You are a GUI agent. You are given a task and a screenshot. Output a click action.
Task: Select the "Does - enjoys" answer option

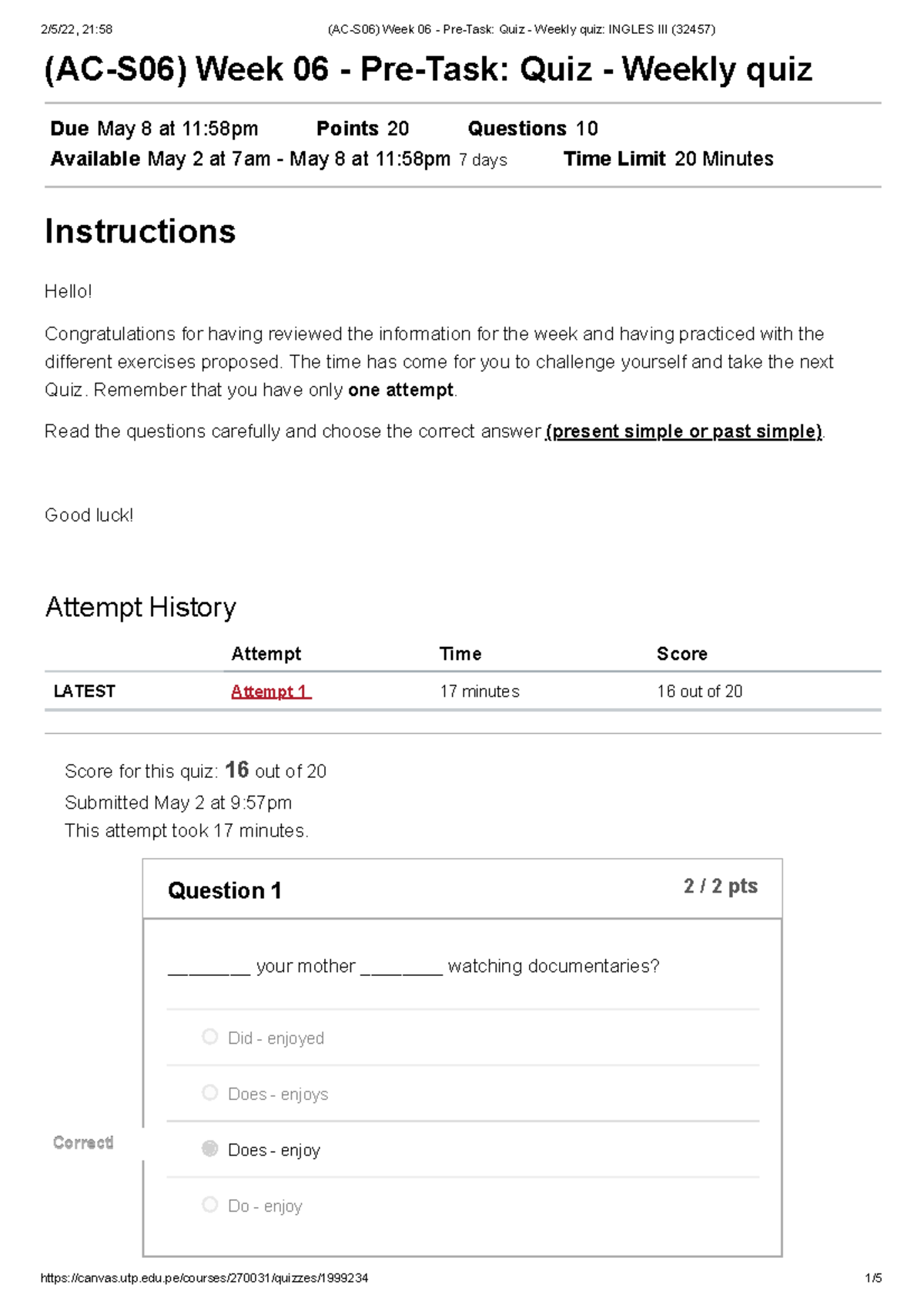(277, 1093)
